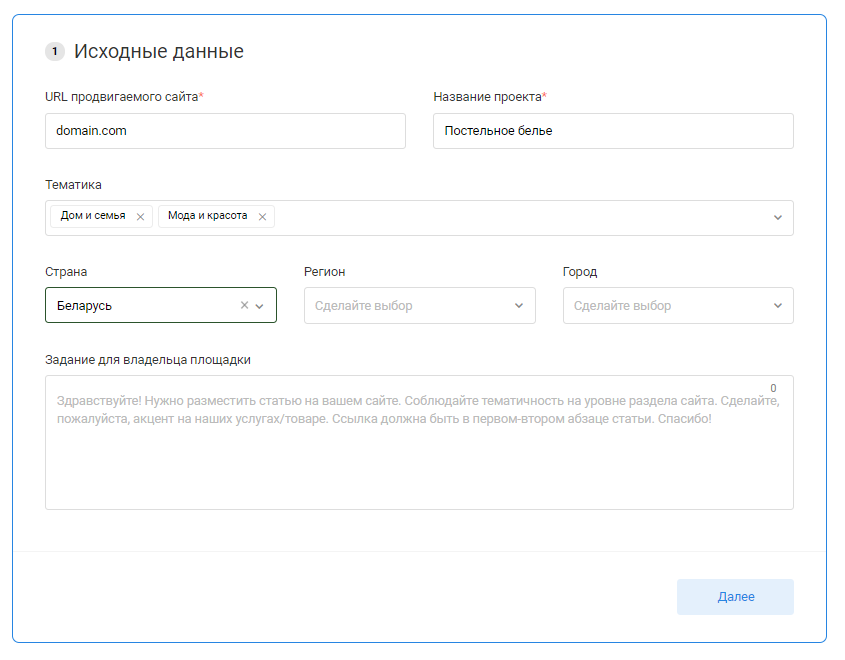Click the character counter in the textarea
Screen dimensions: 845x660
click(x=773, y=388)
